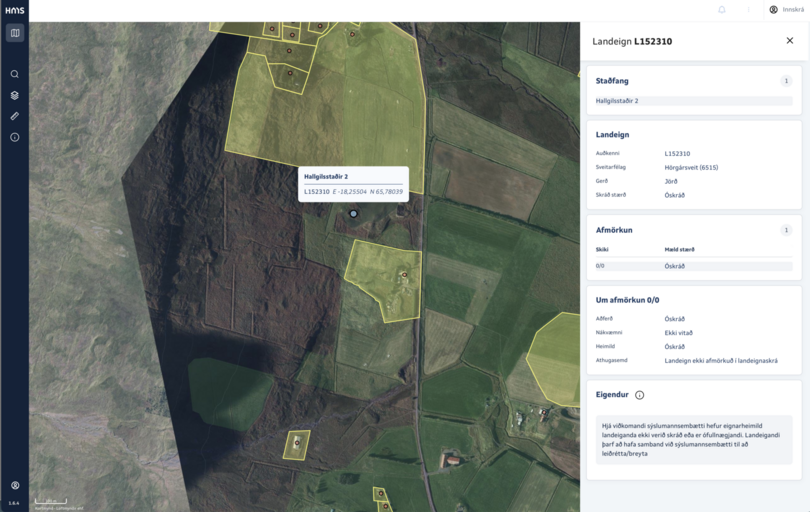This screenshot has height=512, width=810.
Task: Click the version number 1.6.4
Action: coord(14,503)
